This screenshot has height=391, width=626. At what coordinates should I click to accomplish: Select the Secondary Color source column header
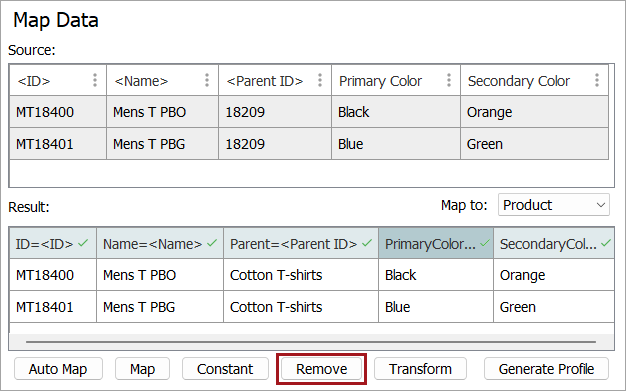[535, 80]
